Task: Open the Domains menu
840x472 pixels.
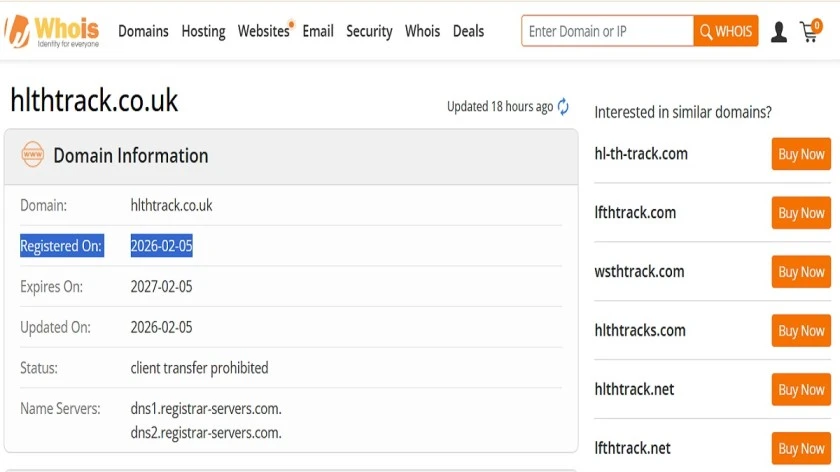Action: point(143,31)
